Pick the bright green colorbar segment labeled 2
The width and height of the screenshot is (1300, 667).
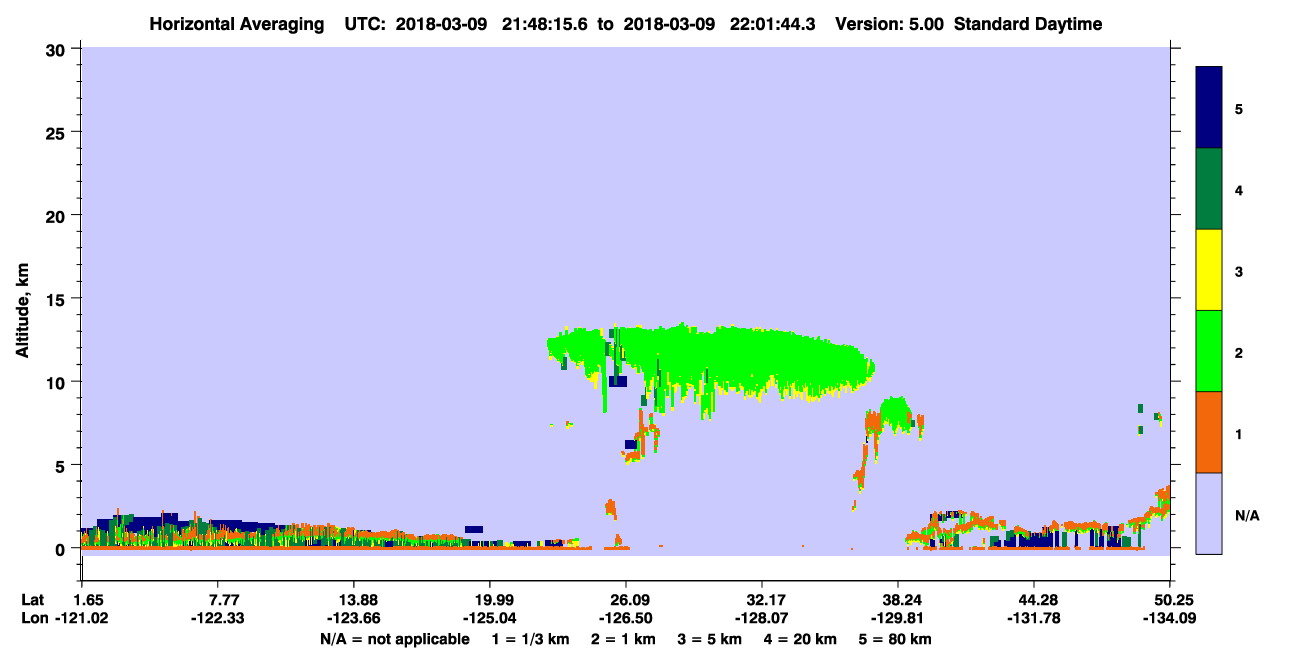(1209, 351)
